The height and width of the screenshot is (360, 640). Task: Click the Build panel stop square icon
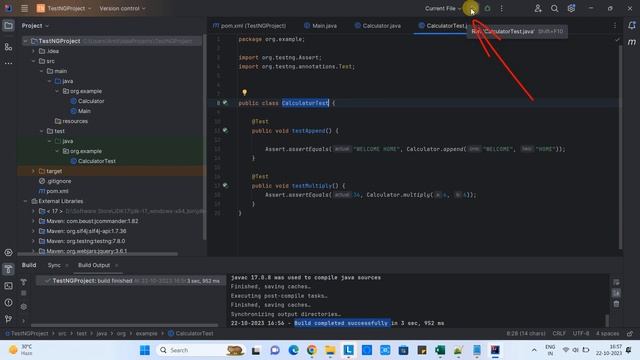[24, 293]
